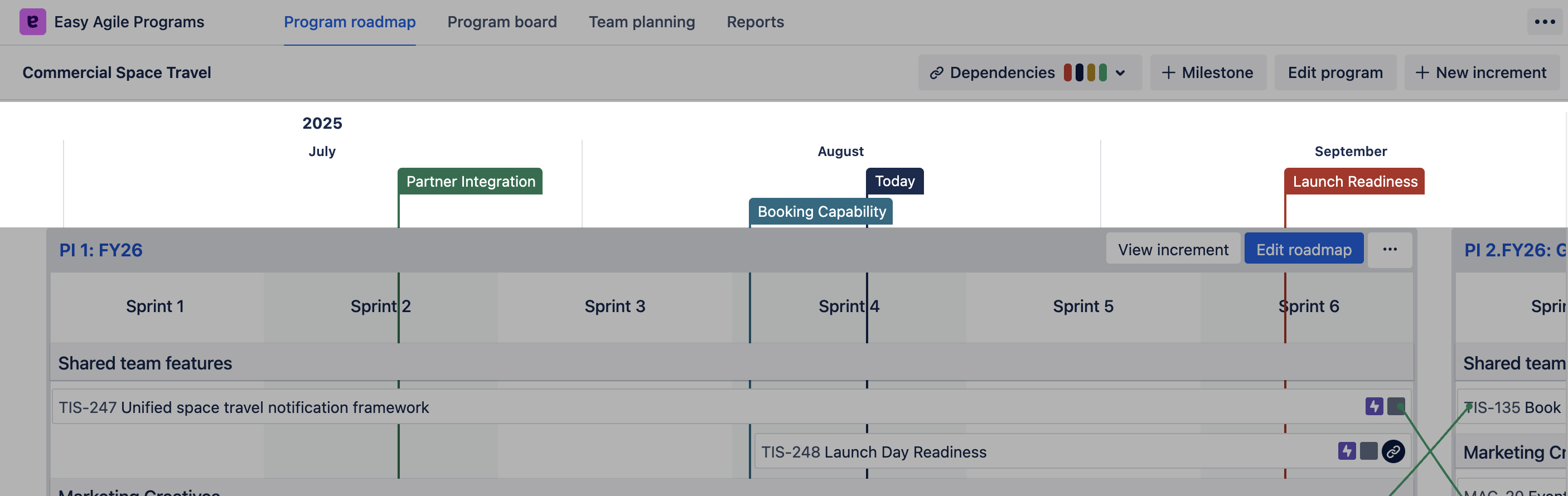This screenshot has height=496, width=1568.
Task: Click the gray status square on TIS-248
Action: 1368,451
